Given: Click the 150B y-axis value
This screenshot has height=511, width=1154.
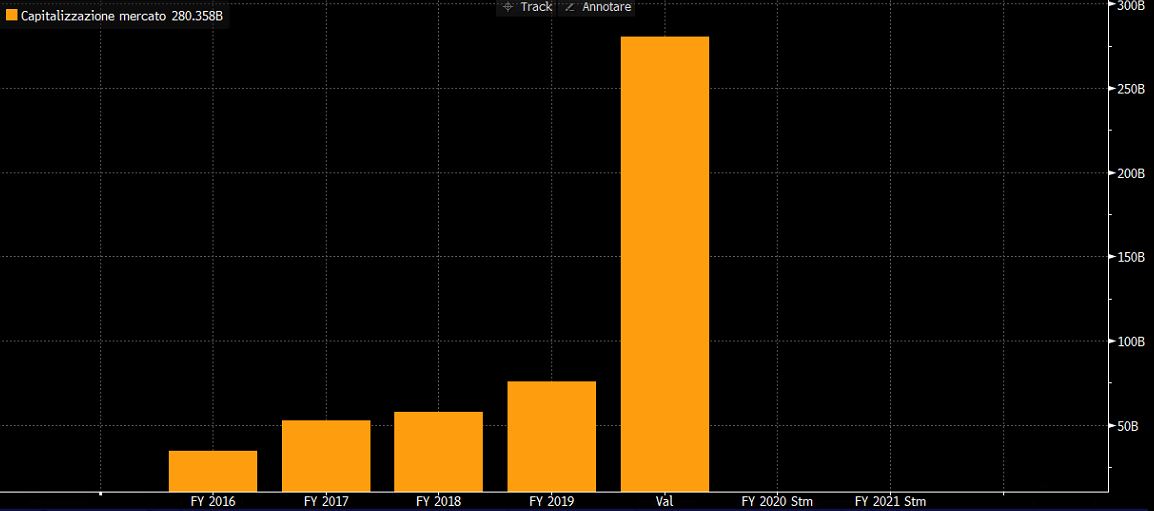Looking at the screenshot, I should [x=1130, y=258].
